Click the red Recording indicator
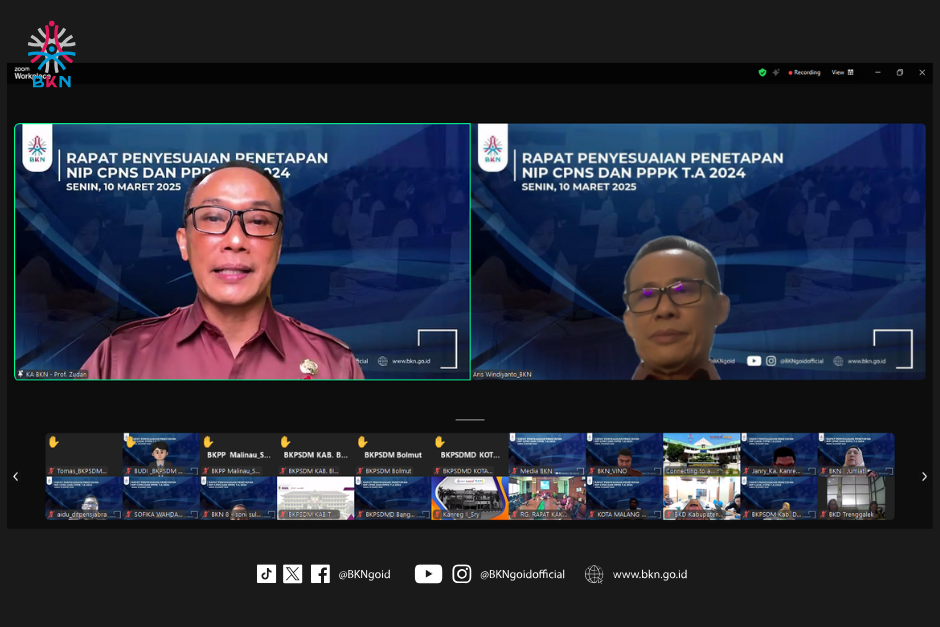Image resolution: width=940 pixels, height=627 pixels. click(804, 72)
